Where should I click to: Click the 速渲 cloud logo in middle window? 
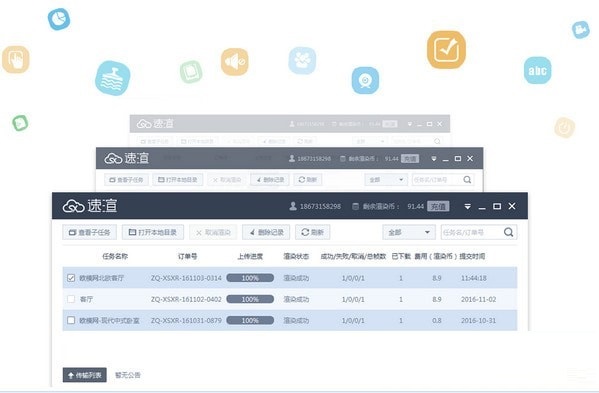[127, 158]
